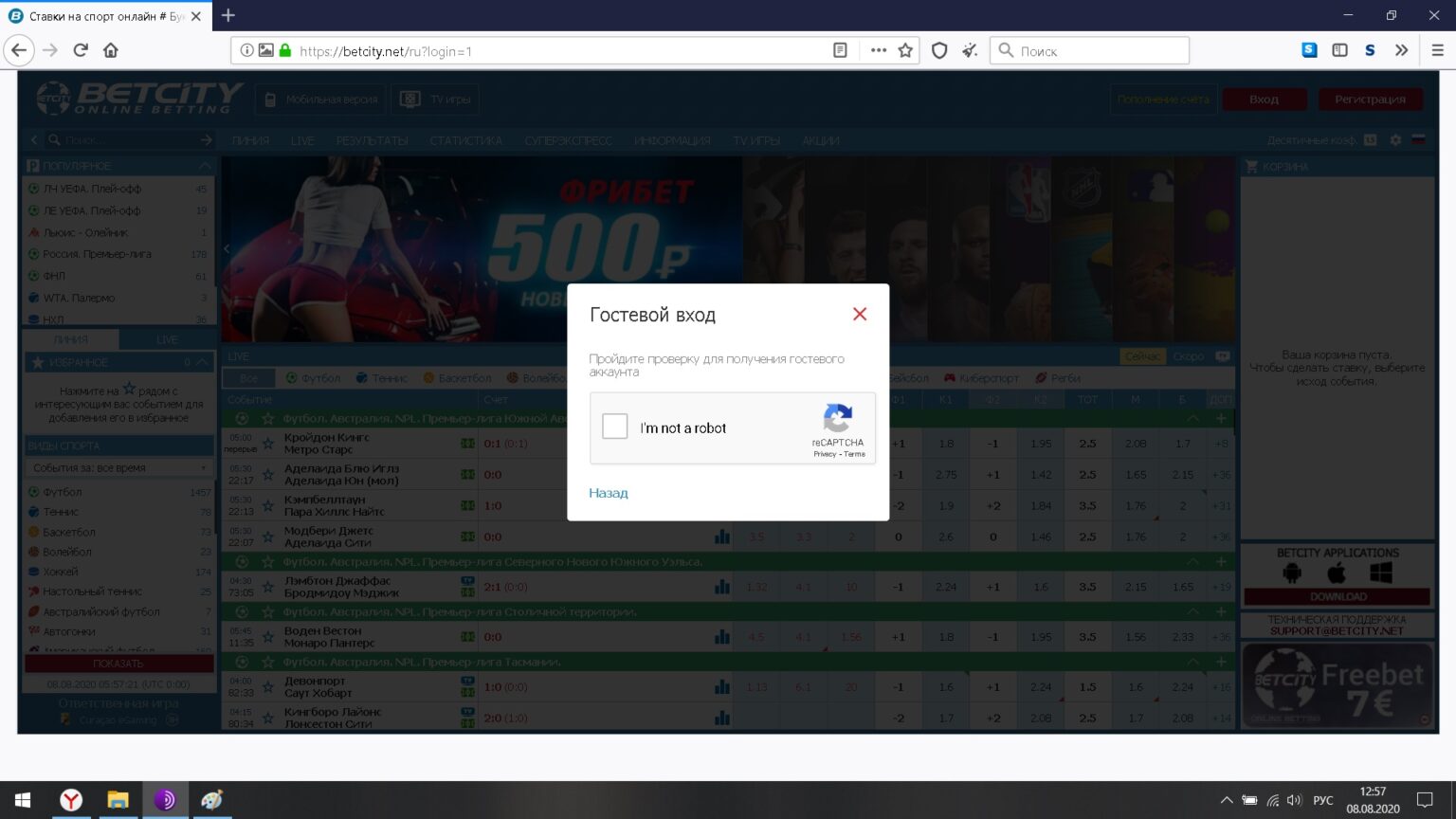The width and height of the screenshot is (1456, 819).
Task: Click the Сейчас live toggle
Action: [x=1143, y=356]
